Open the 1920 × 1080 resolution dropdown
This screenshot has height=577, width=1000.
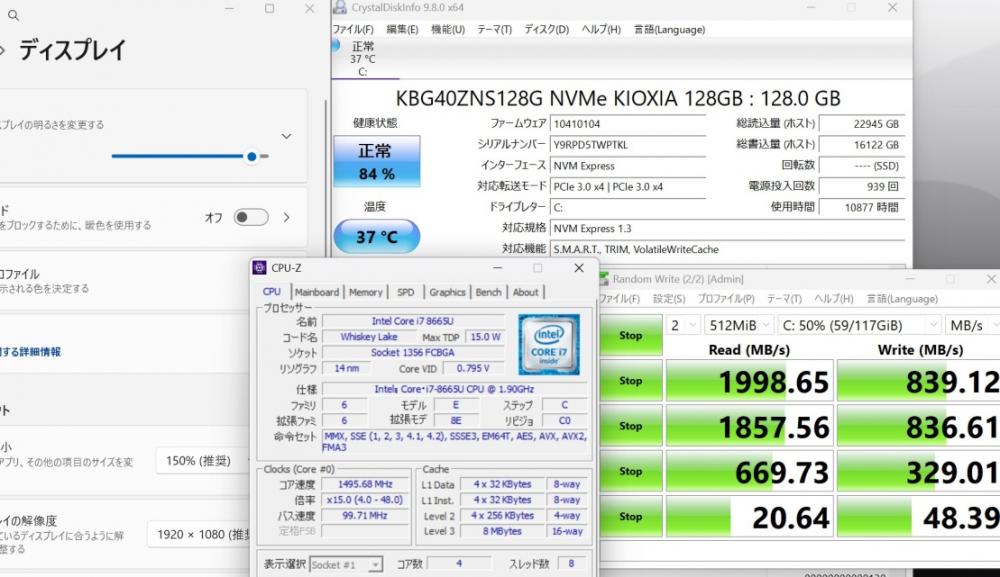coord(200,534)
